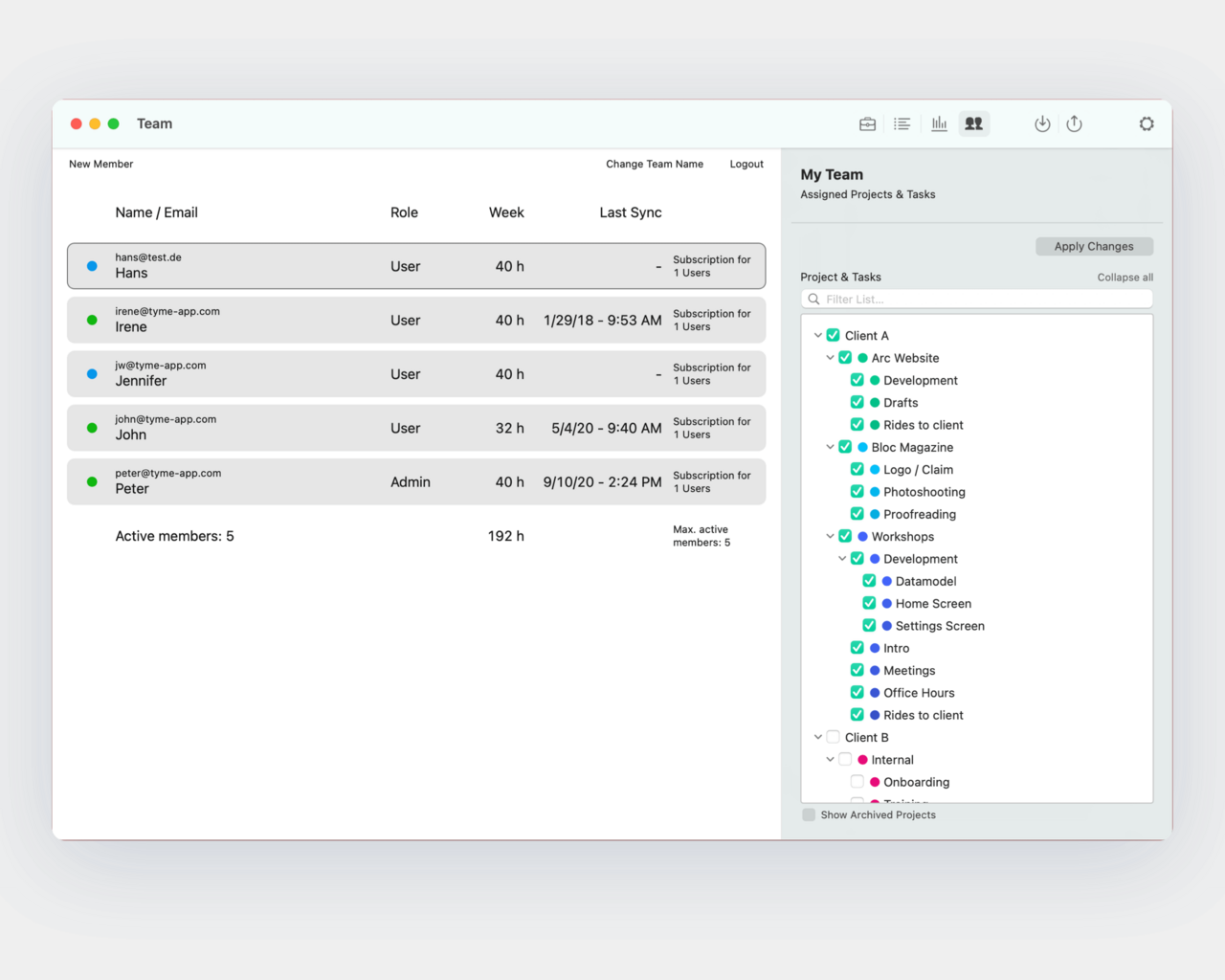Collapse the Arc Website project tree
The image size is (1225, 980).
click(830, 358)
